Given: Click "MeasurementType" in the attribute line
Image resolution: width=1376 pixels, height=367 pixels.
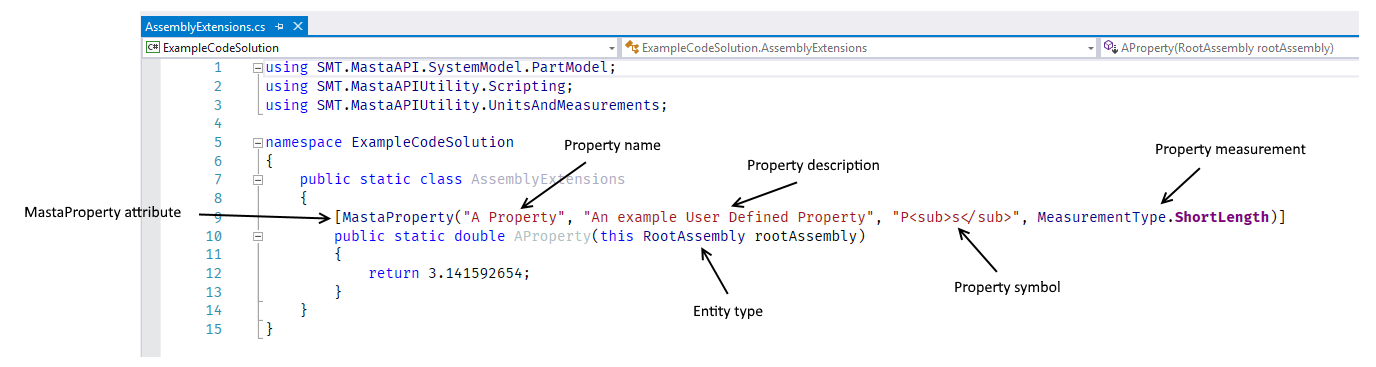Looking at the screenshot, I should click(1101, 217).
